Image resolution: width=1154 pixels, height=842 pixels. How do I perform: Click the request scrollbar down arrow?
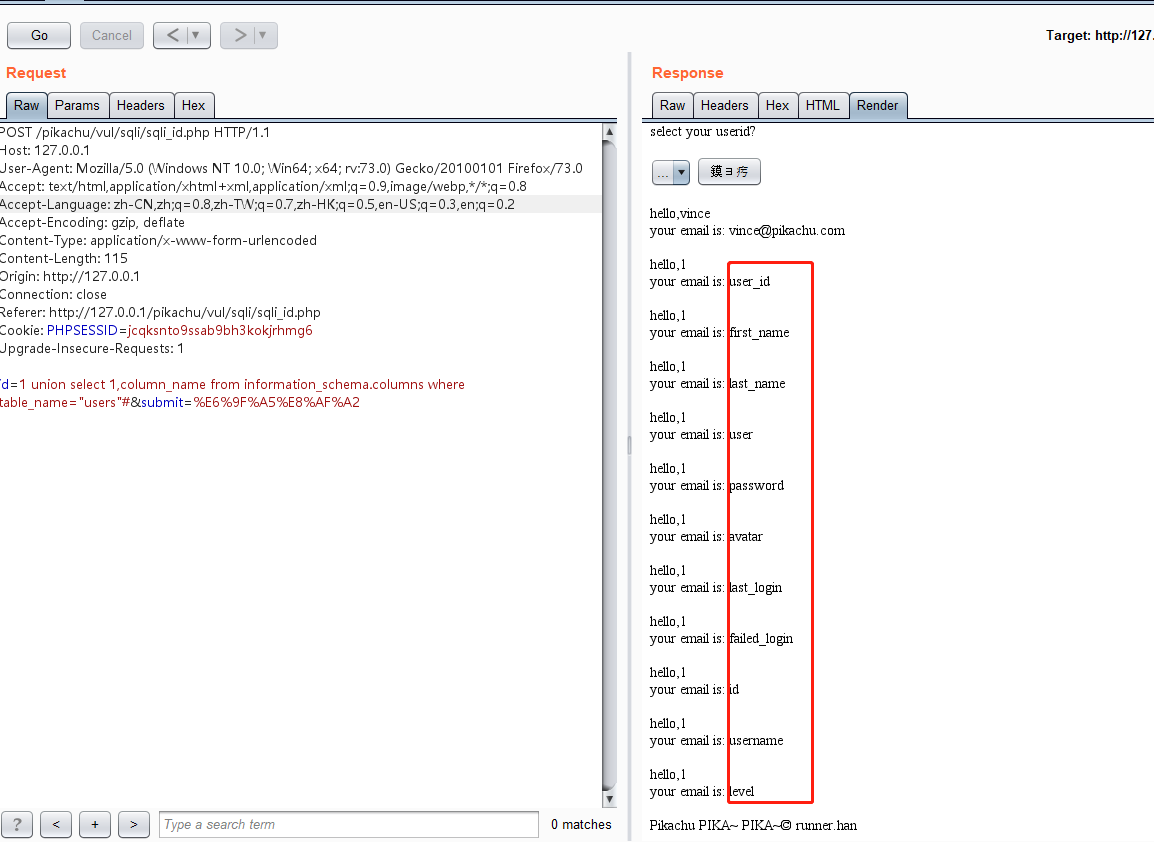tap(609, 799)
